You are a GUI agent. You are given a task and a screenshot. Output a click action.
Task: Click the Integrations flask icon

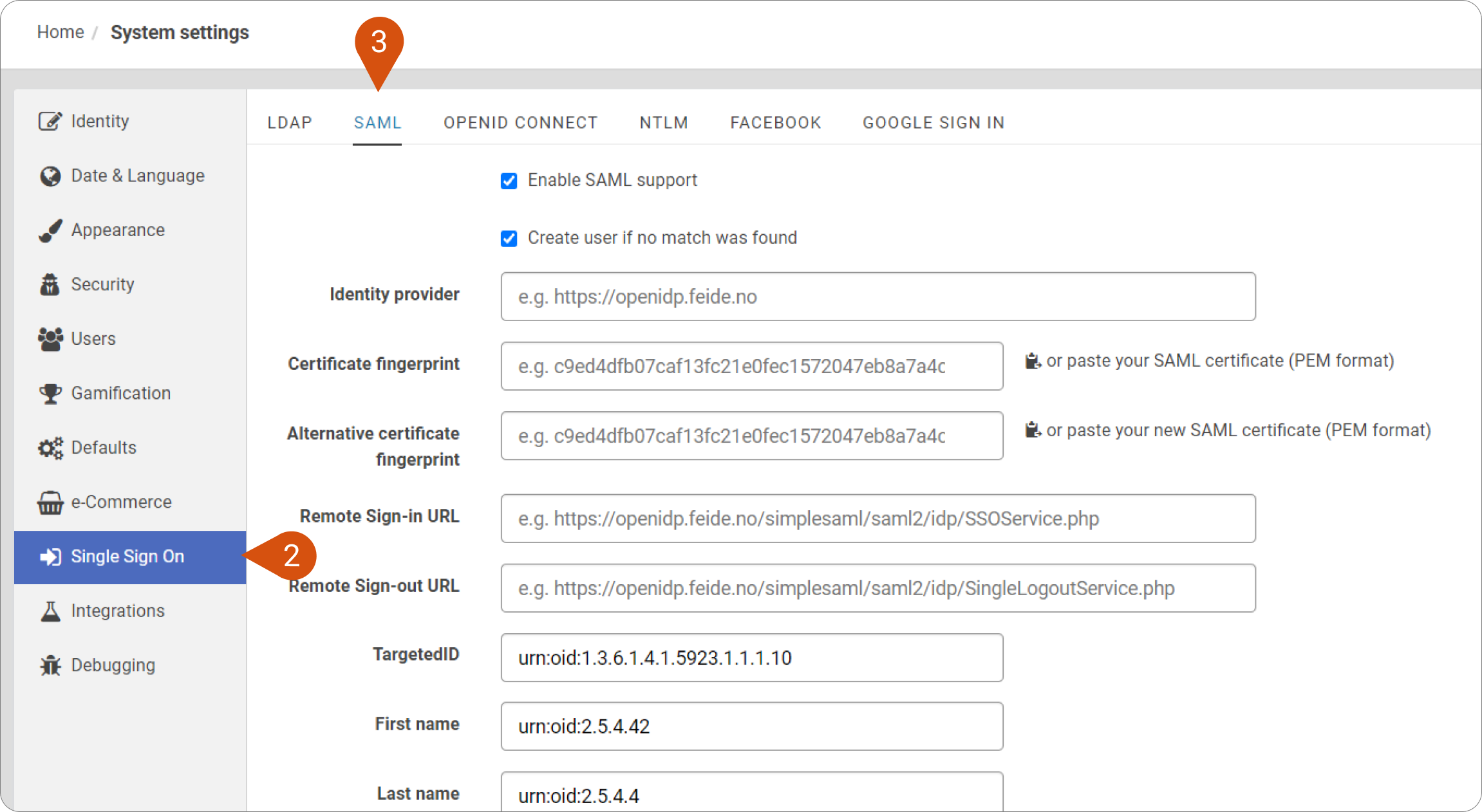[x=50, y=611]
